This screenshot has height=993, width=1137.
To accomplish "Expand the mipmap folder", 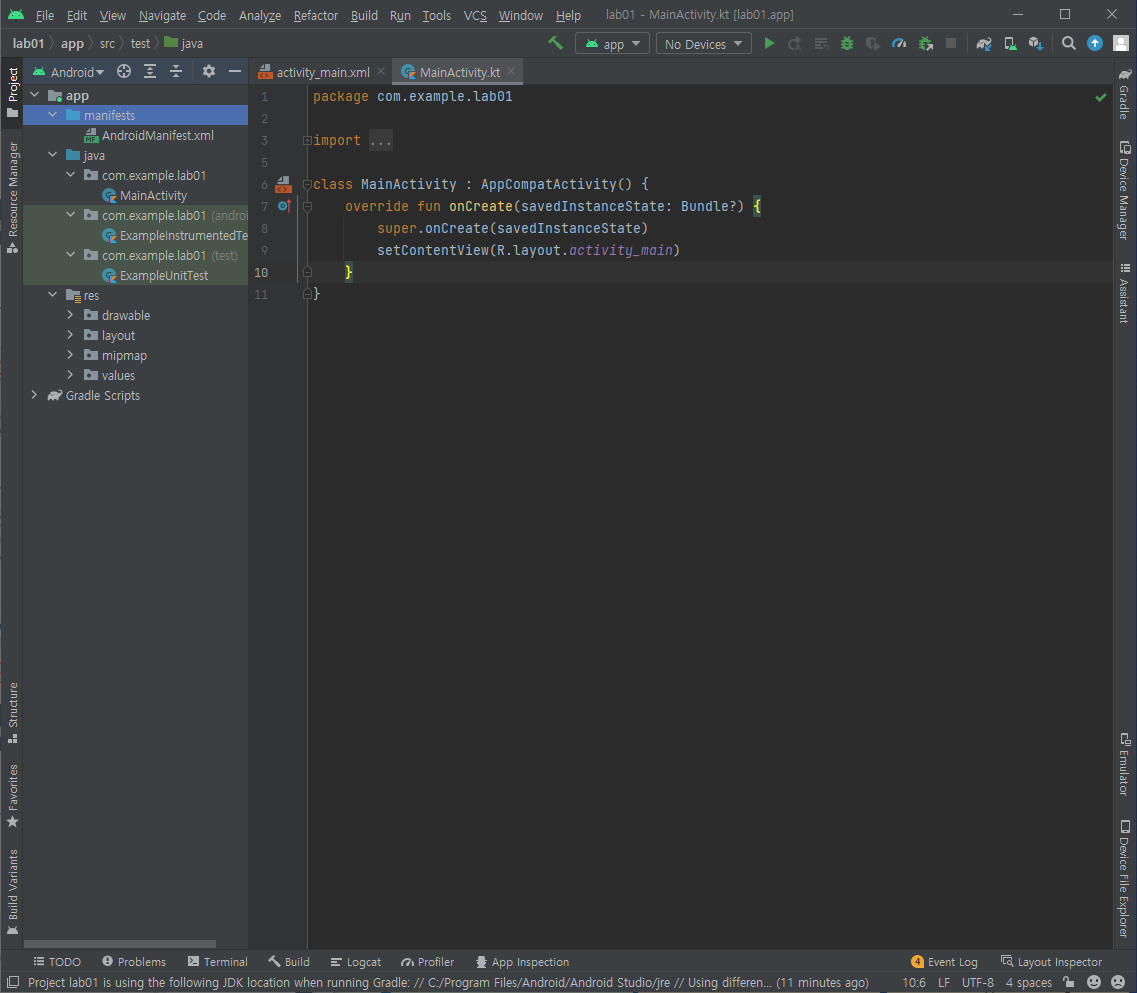I will tap(70, 355).
